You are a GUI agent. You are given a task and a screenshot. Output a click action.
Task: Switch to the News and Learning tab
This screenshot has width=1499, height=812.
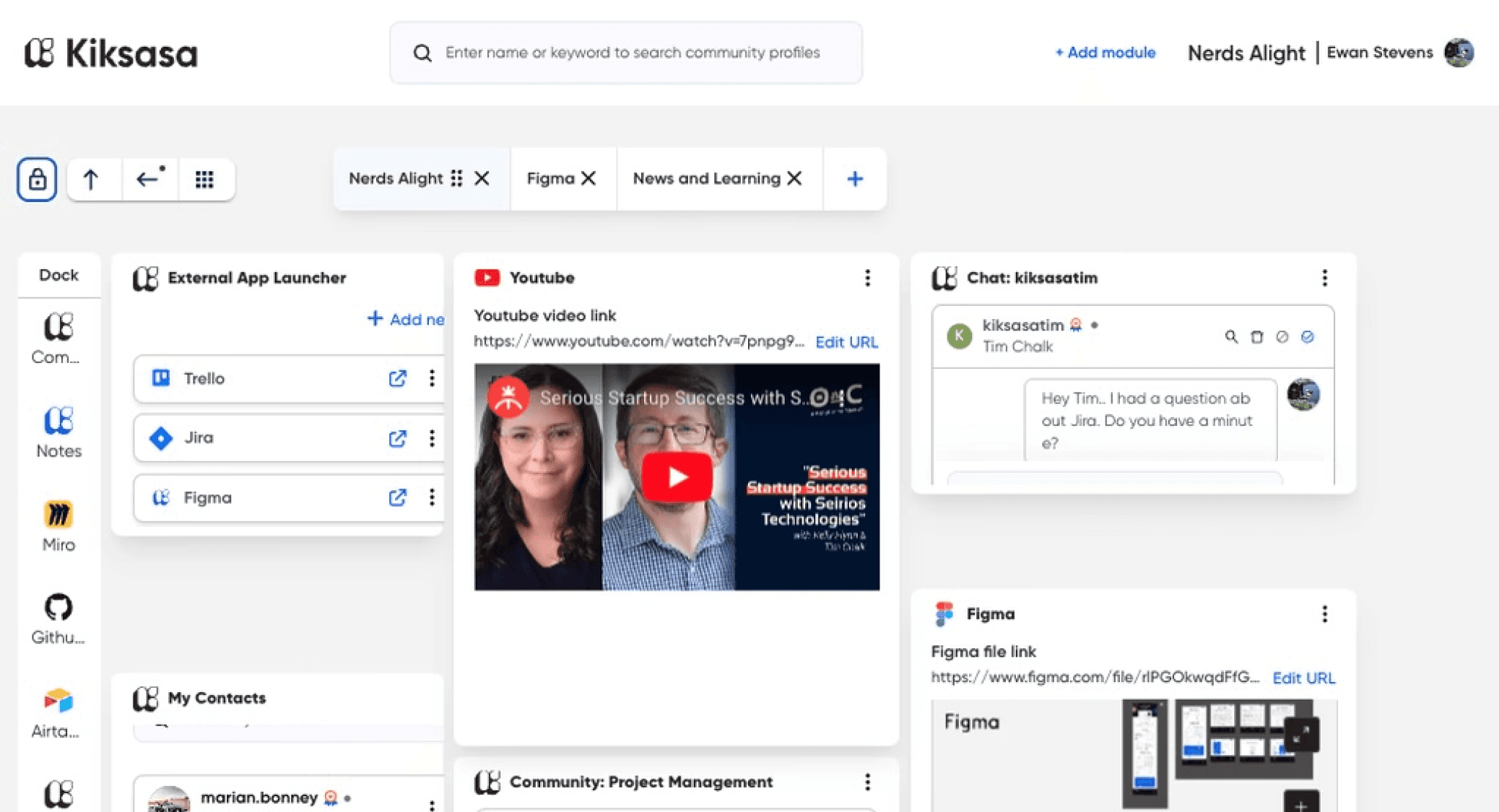tap(706, 178)
